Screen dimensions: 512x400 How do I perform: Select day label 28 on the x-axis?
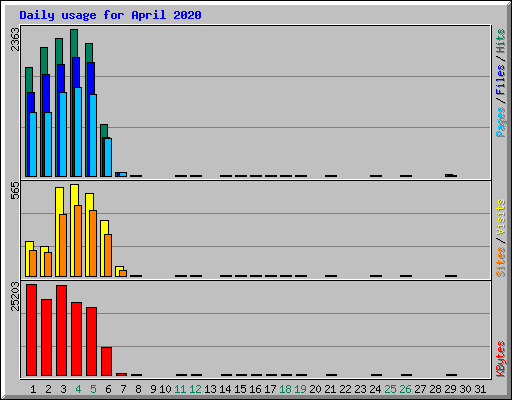tap(435, 389)
